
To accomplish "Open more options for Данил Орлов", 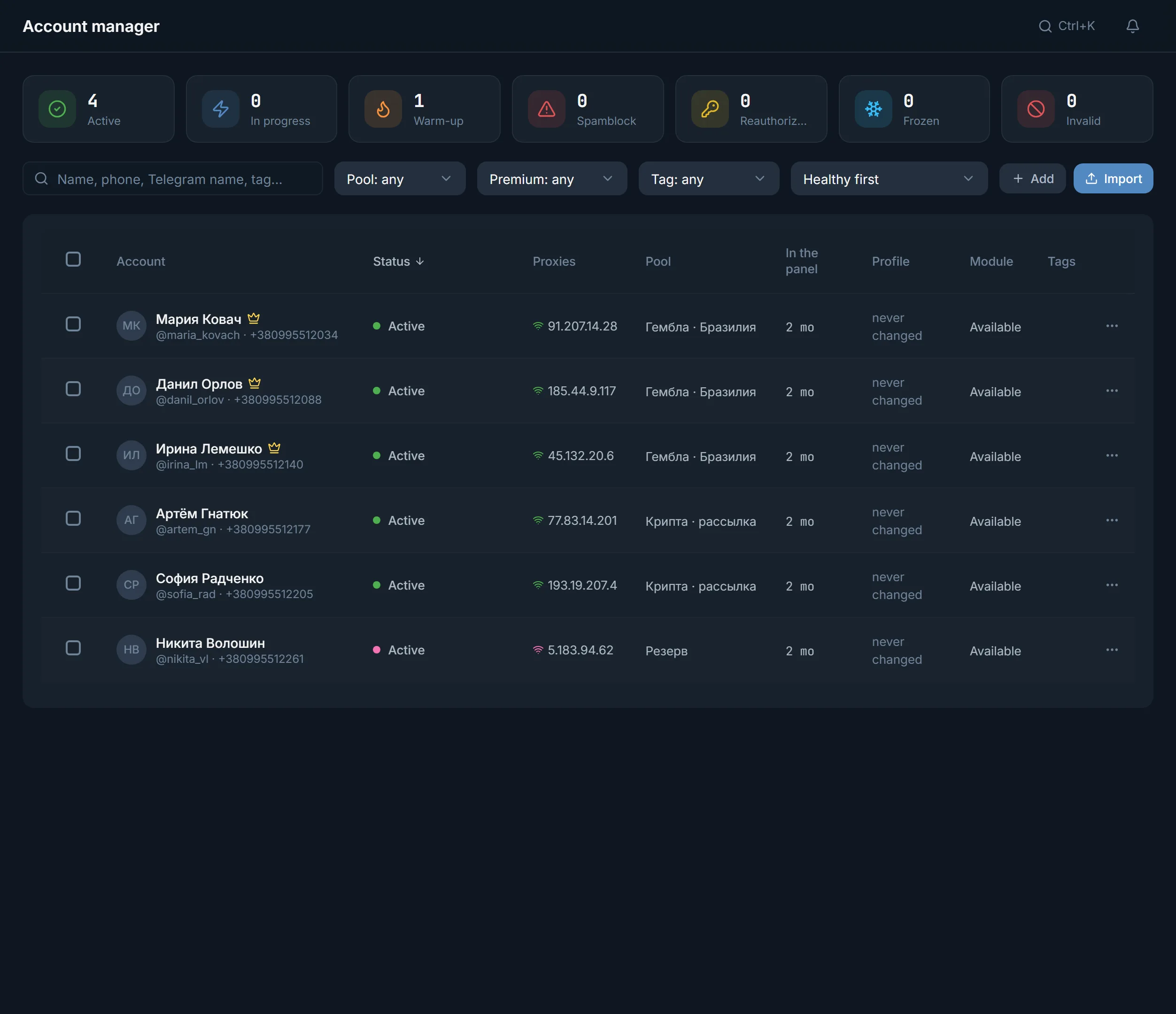I will [1112, 391].
